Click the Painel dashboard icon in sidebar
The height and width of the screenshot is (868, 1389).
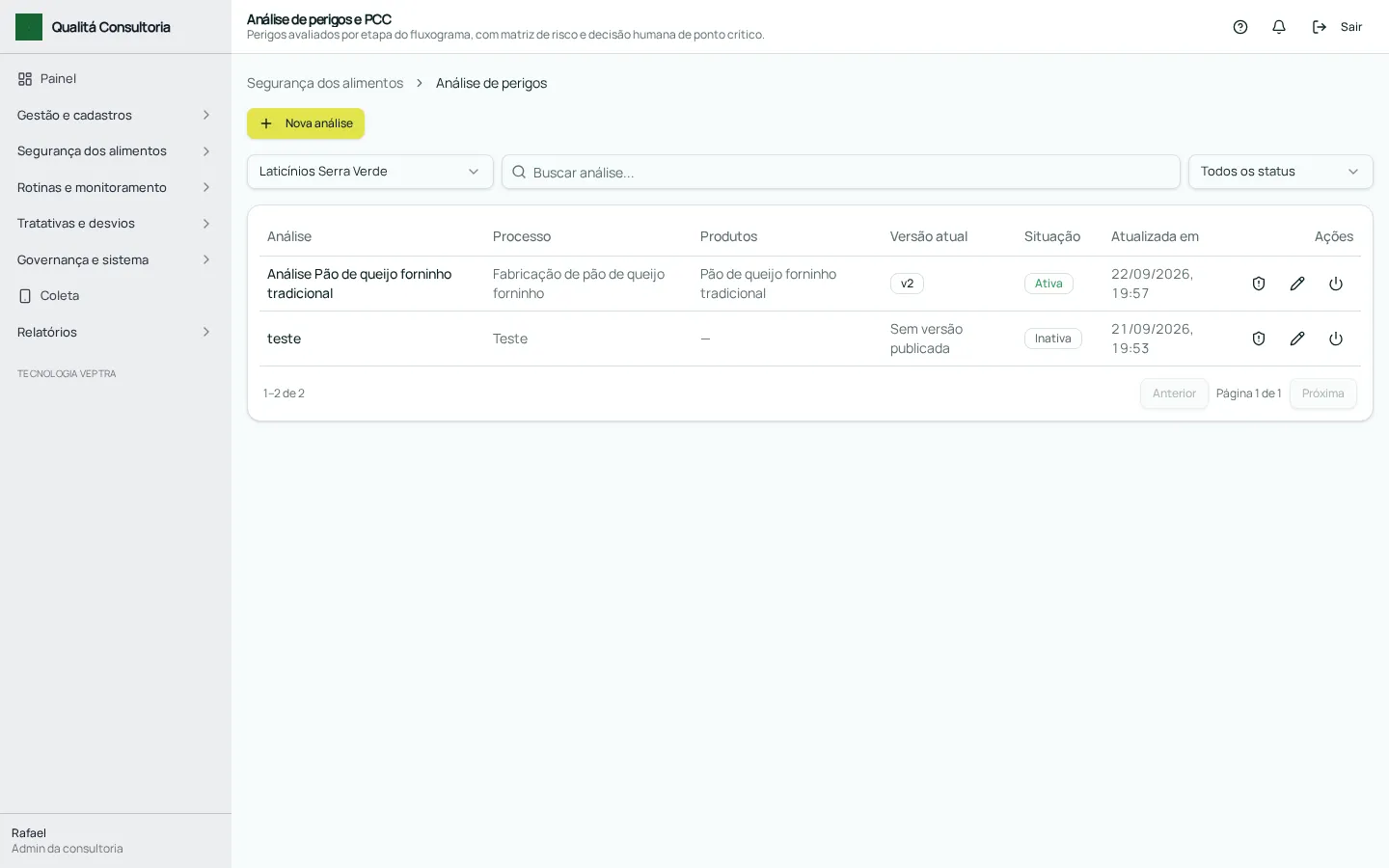[x=25, y=79]
